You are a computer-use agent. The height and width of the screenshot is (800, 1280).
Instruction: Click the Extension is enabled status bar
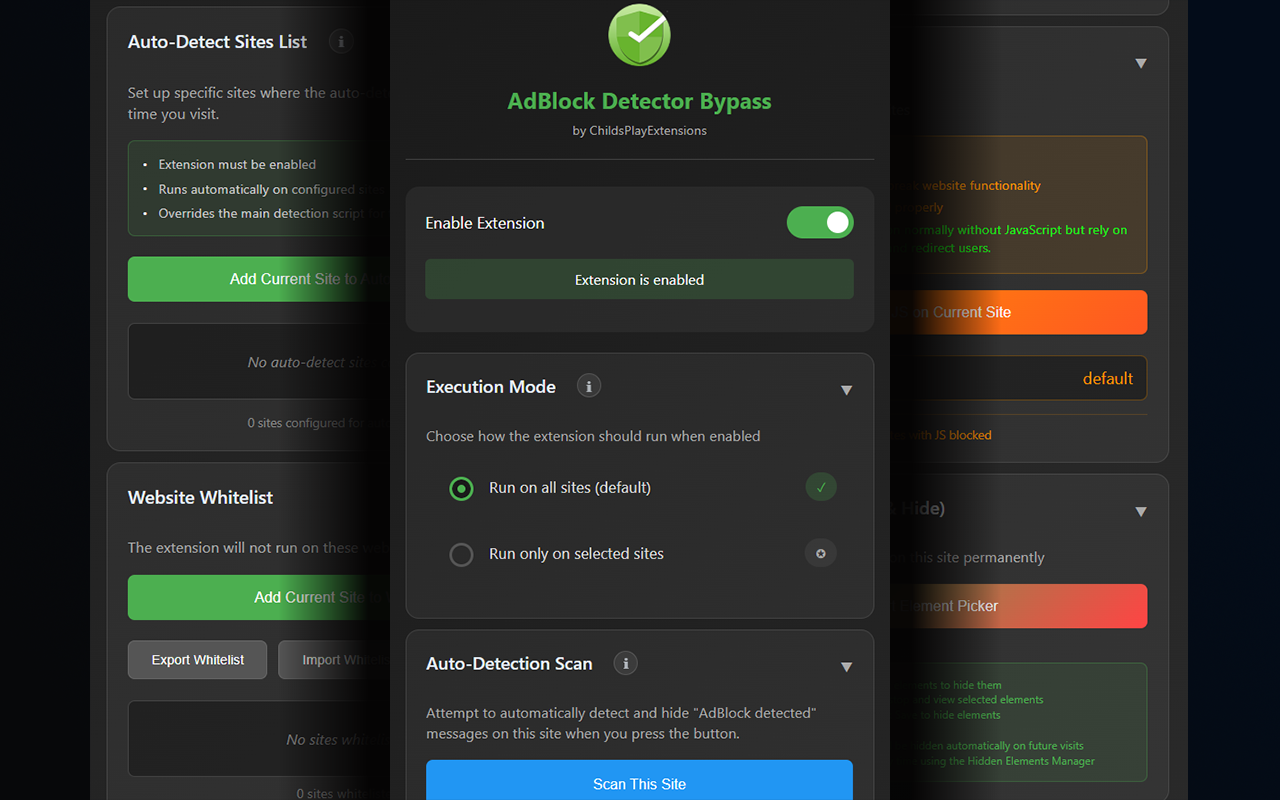tap(640, 279)
